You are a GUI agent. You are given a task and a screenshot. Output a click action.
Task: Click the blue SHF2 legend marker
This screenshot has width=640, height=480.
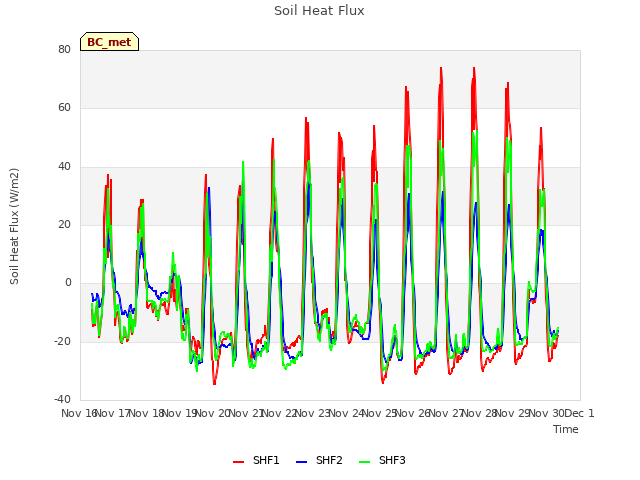click(301, 461)
